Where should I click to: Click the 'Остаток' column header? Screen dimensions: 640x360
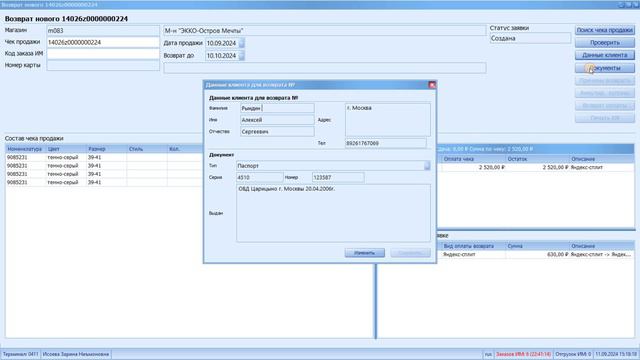pos(537,159)
